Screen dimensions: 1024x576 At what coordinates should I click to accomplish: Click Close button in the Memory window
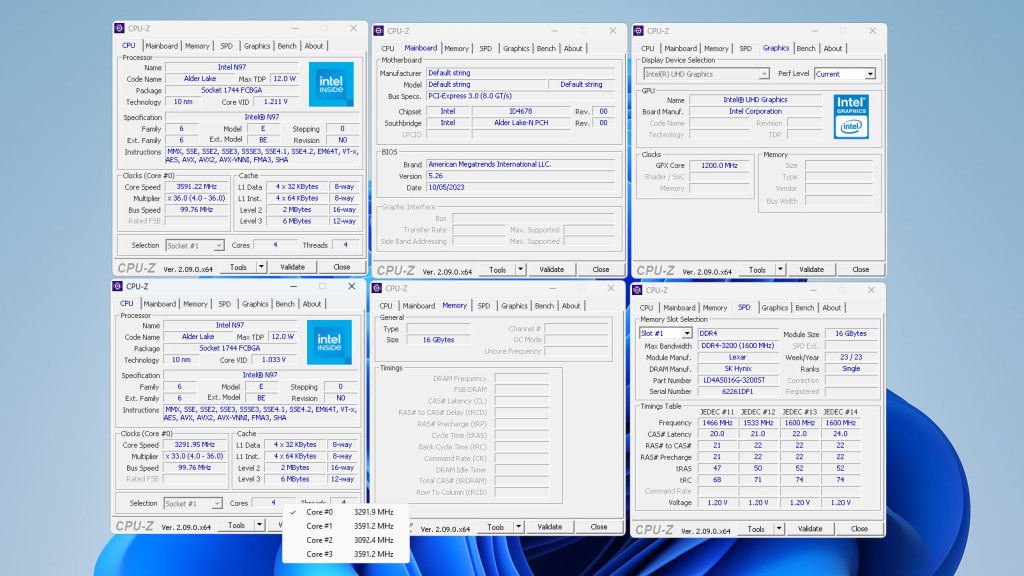[598, 526]
